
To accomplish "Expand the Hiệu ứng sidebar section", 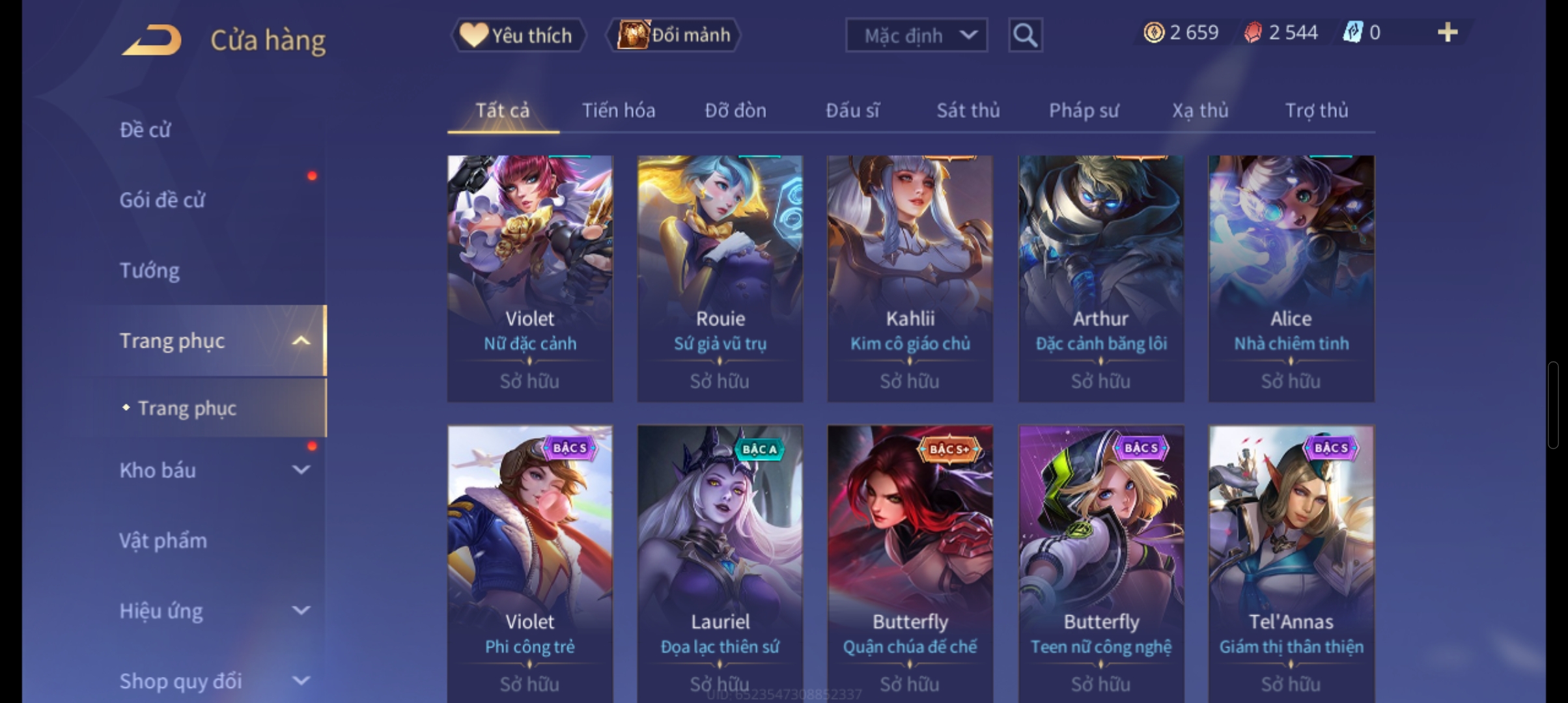I will 300,611.
